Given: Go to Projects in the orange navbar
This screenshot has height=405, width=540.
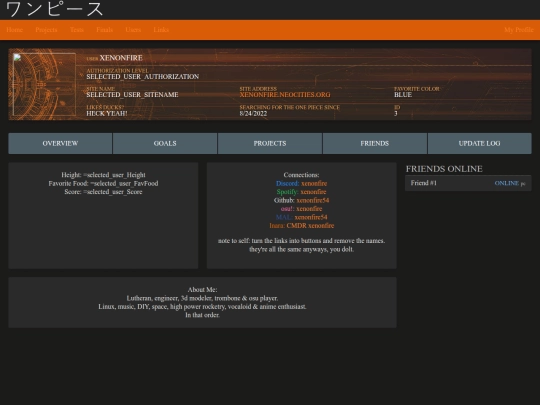Looking at the screenshot, I should 46,30.
